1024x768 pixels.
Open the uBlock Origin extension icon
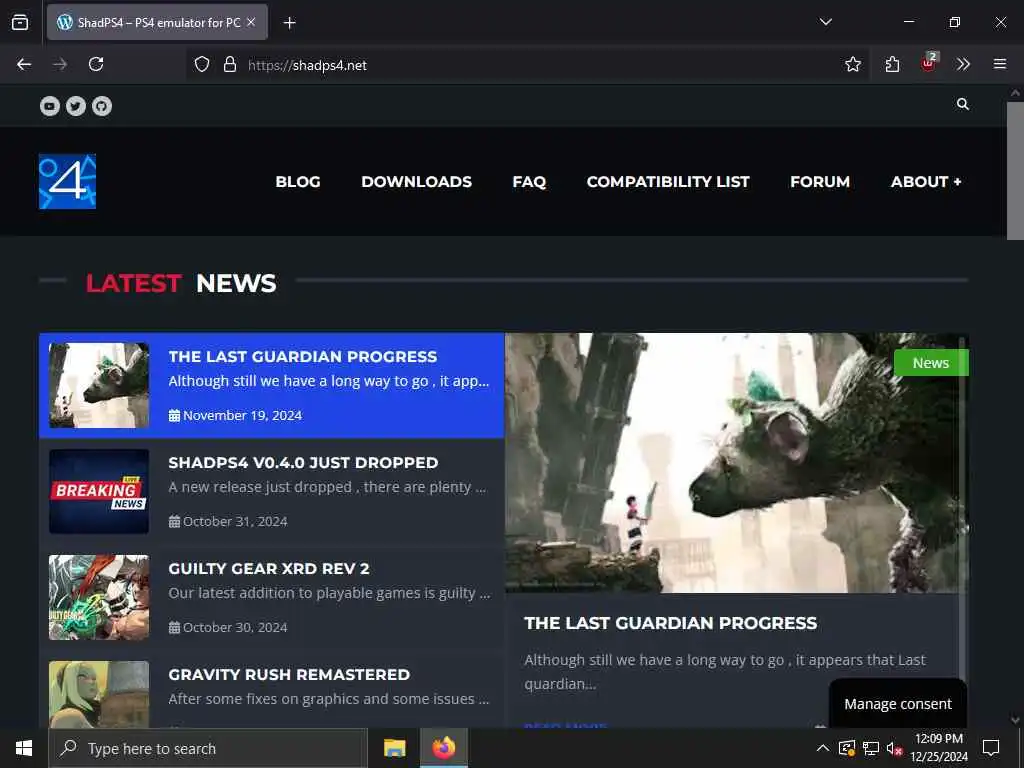click(x=929, y=63)
